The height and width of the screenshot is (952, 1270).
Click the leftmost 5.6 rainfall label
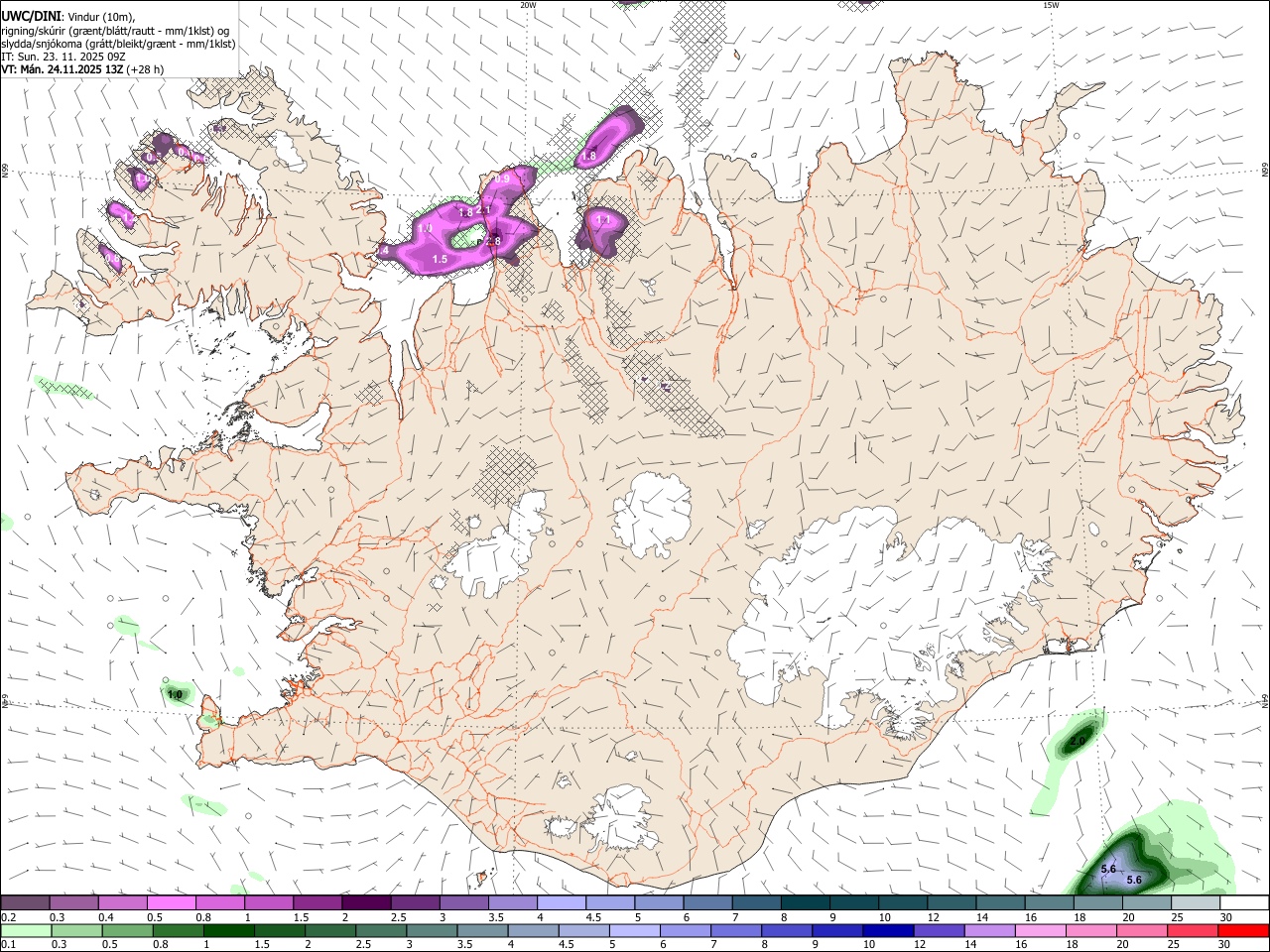(x=1109, y=870)
